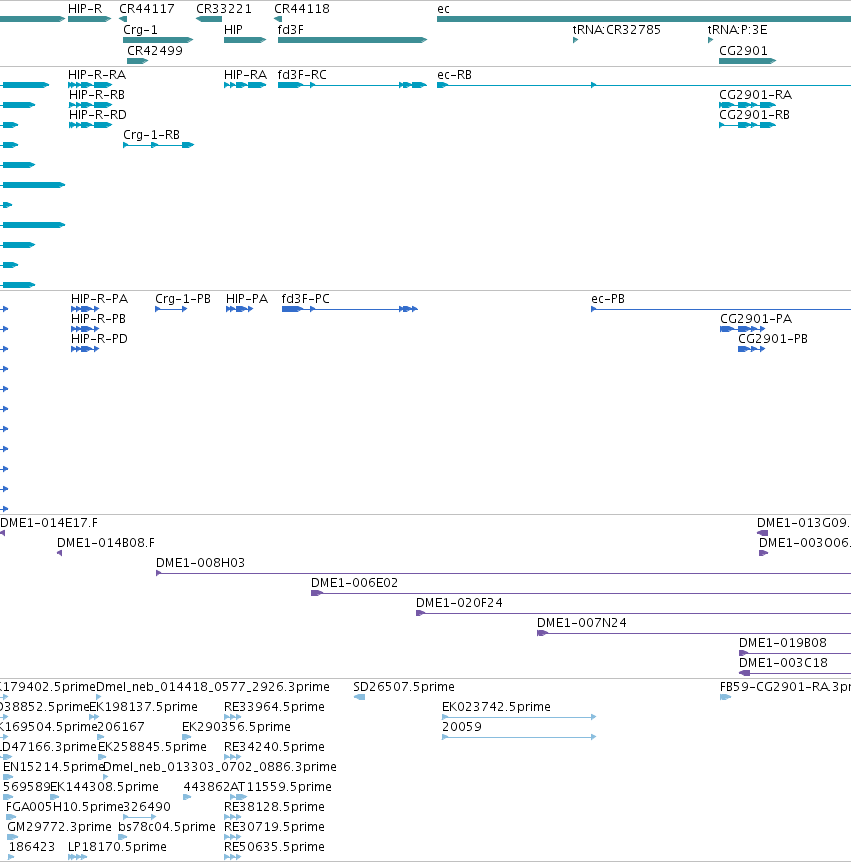Screen dimensions: 851x862
Task: Select the GM29772.3prime EST label
Action: 59,826
